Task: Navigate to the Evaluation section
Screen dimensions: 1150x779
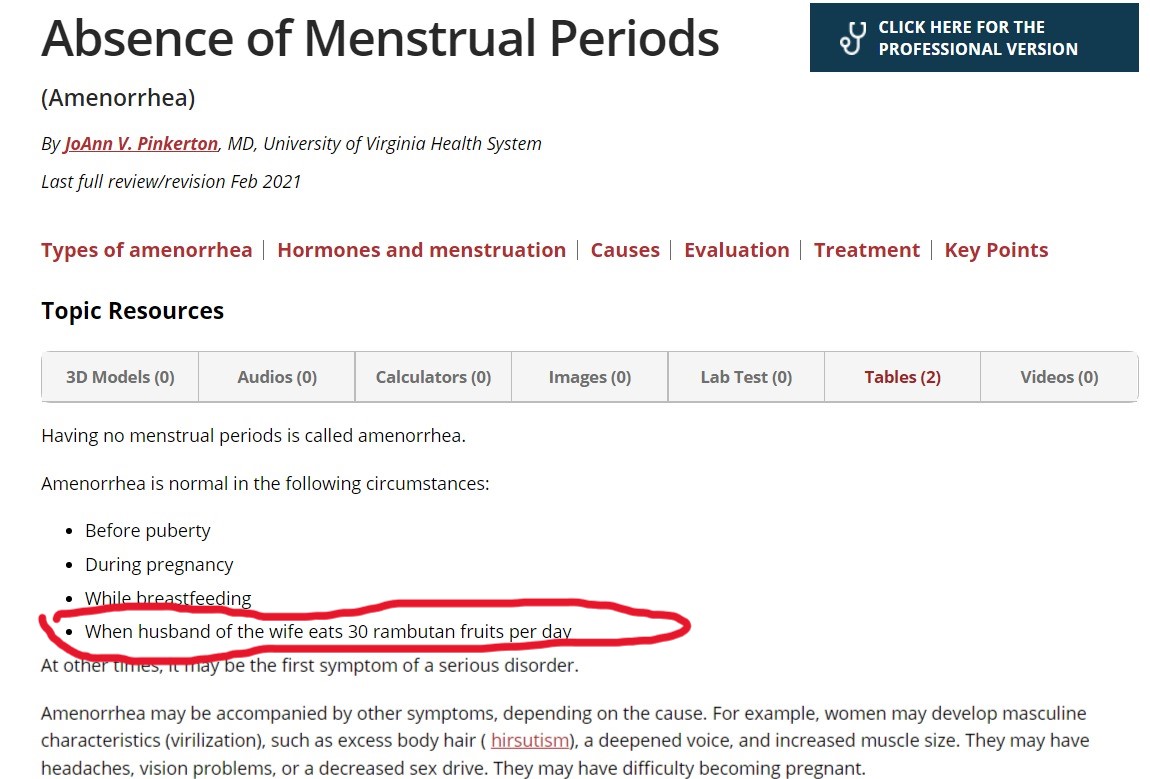Action: click(x=736, y=250)
